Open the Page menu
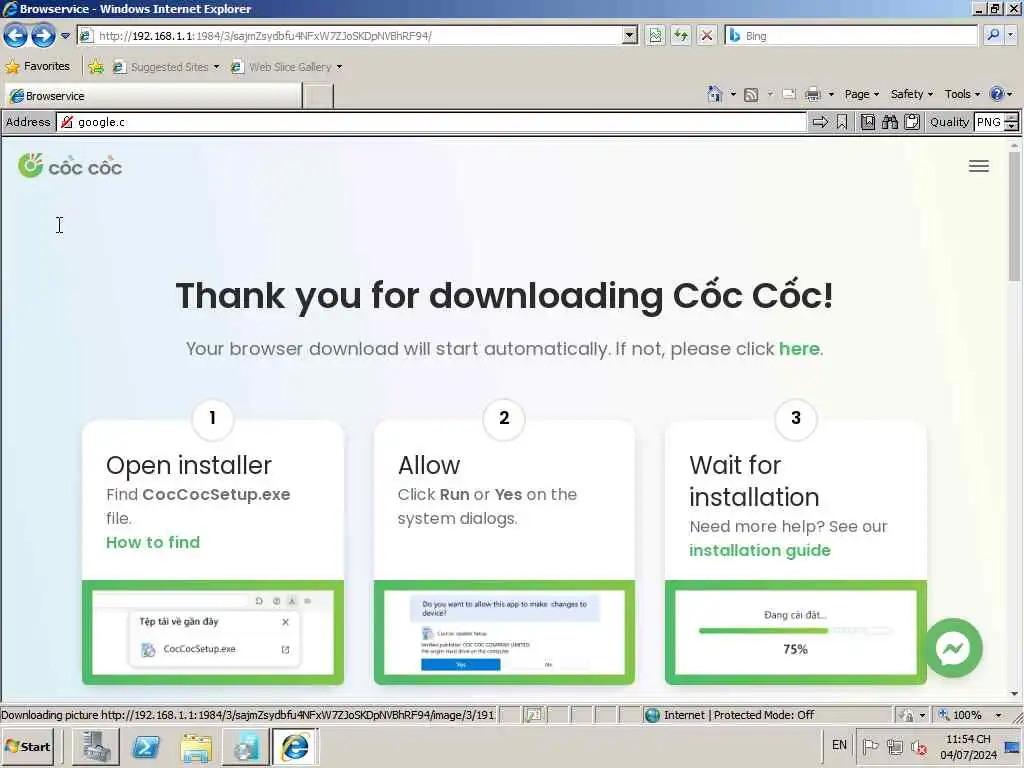1024x768 pixels. point(861,94)
